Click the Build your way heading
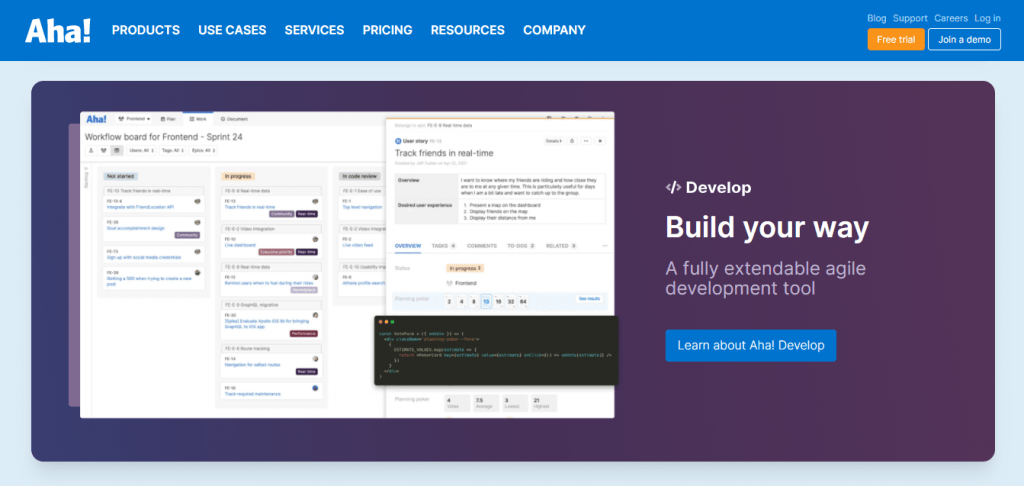1024x486 pixels. [767, 227]
